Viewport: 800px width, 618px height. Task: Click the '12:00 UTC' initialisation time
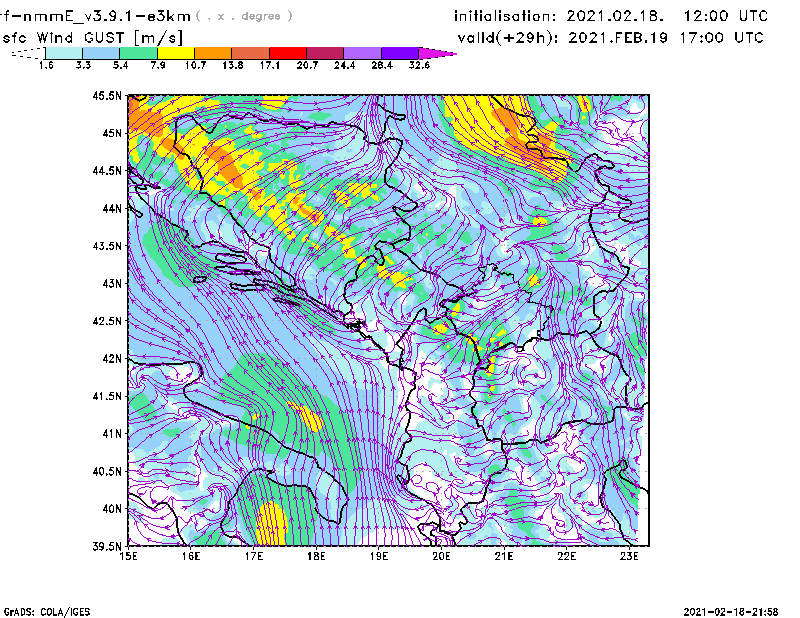[x=726, y=16]
